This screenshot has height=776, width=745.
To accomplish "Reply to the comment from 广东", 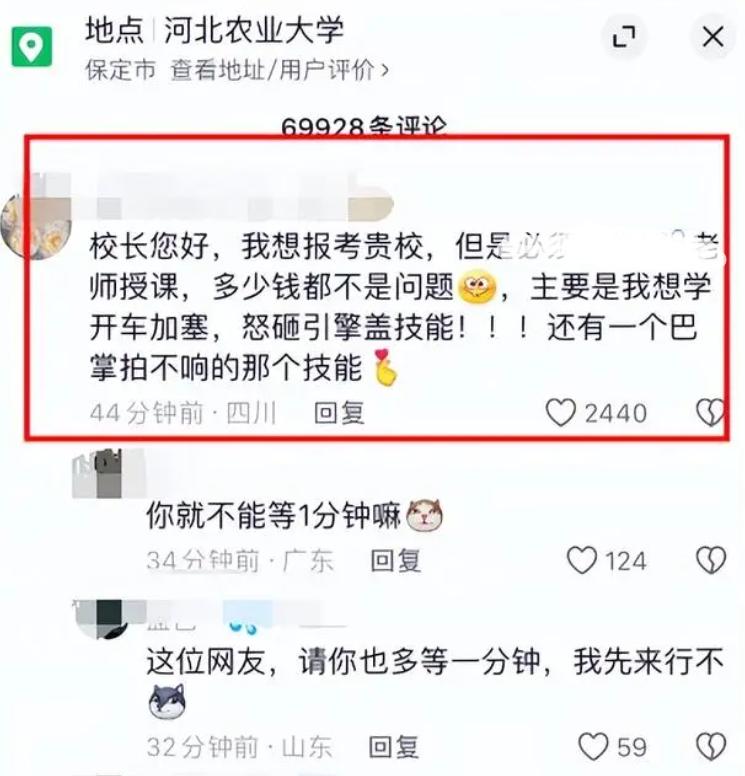I will click(x=396, y=560).
